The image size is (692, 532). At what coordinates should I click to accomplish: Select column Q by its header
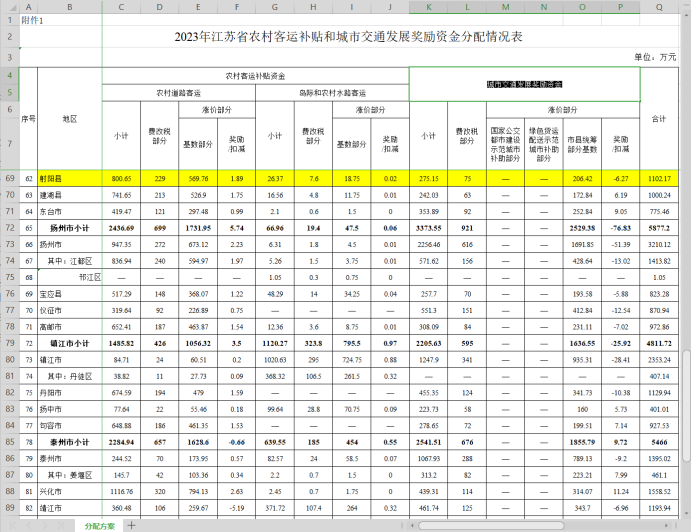coord(659,6)
